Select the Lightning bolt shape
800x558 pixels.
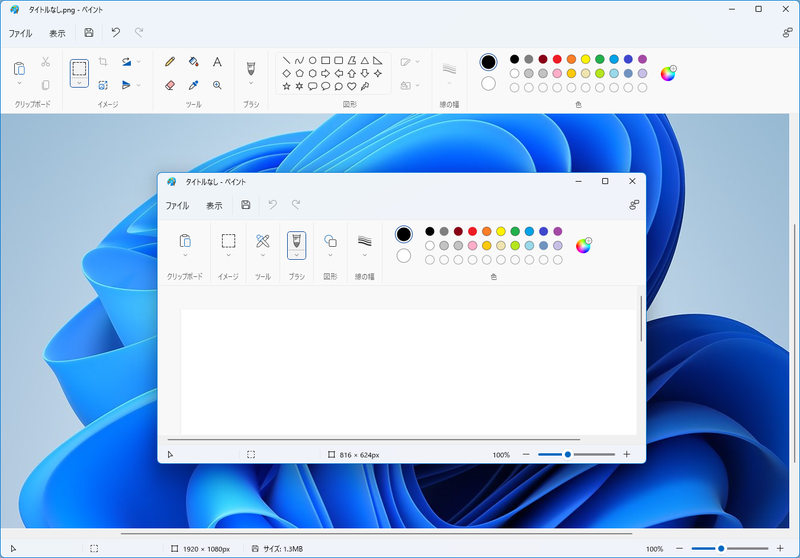(365, 86)
